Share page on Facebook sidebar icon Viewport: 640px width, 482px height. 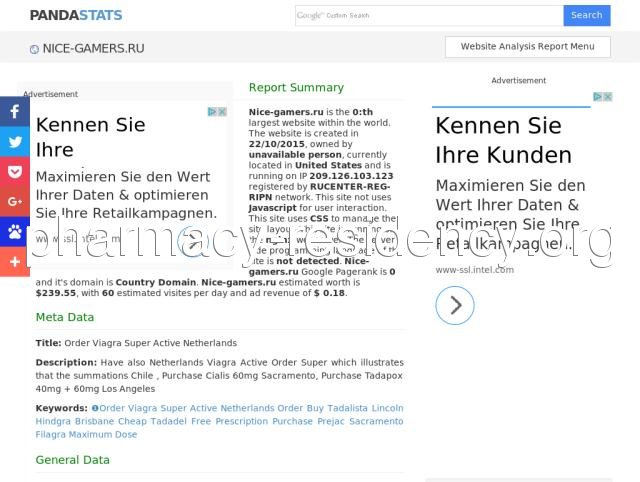tap(15, 111)
